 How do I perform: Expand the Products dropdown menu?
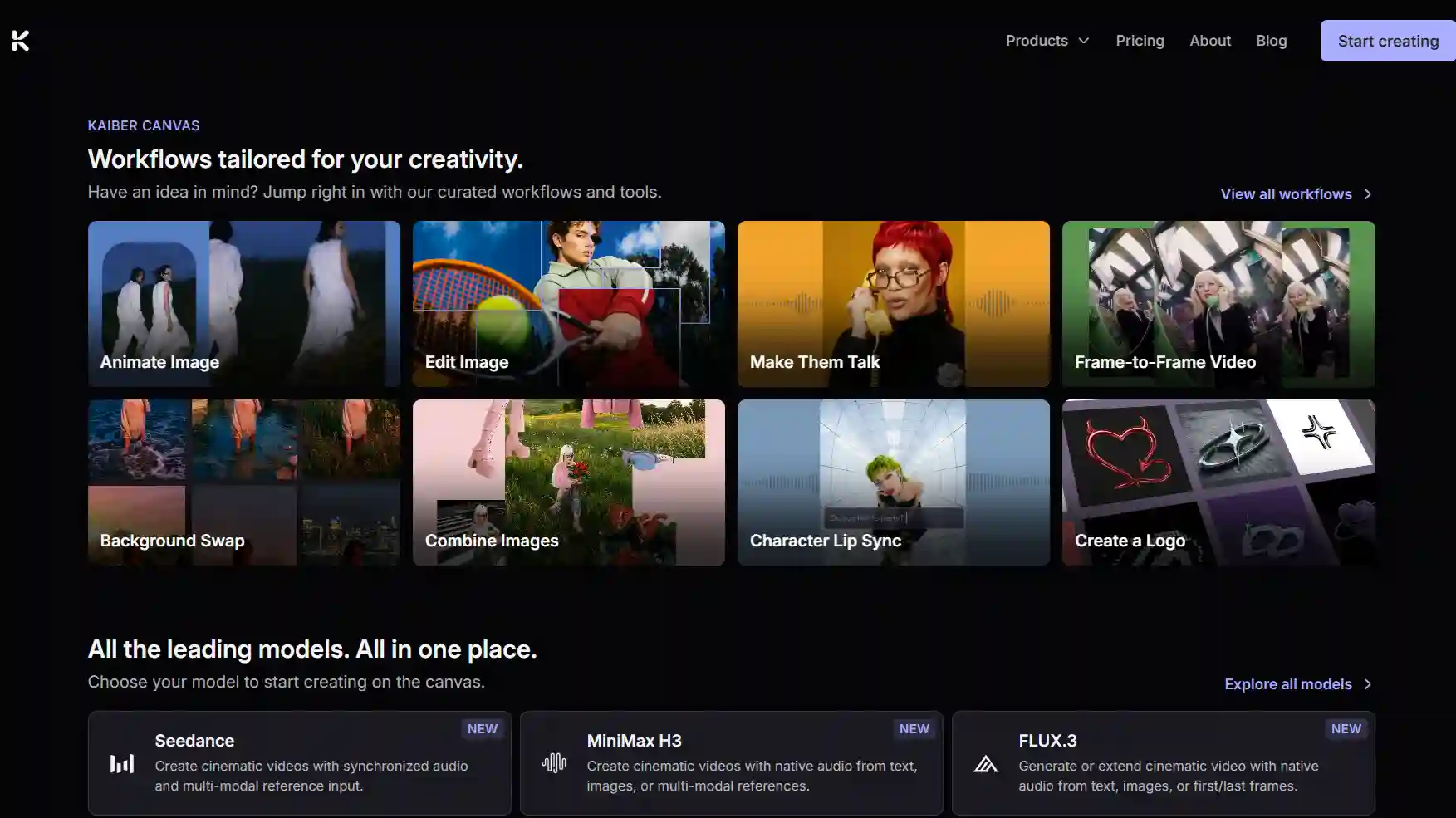[1047, 41]
